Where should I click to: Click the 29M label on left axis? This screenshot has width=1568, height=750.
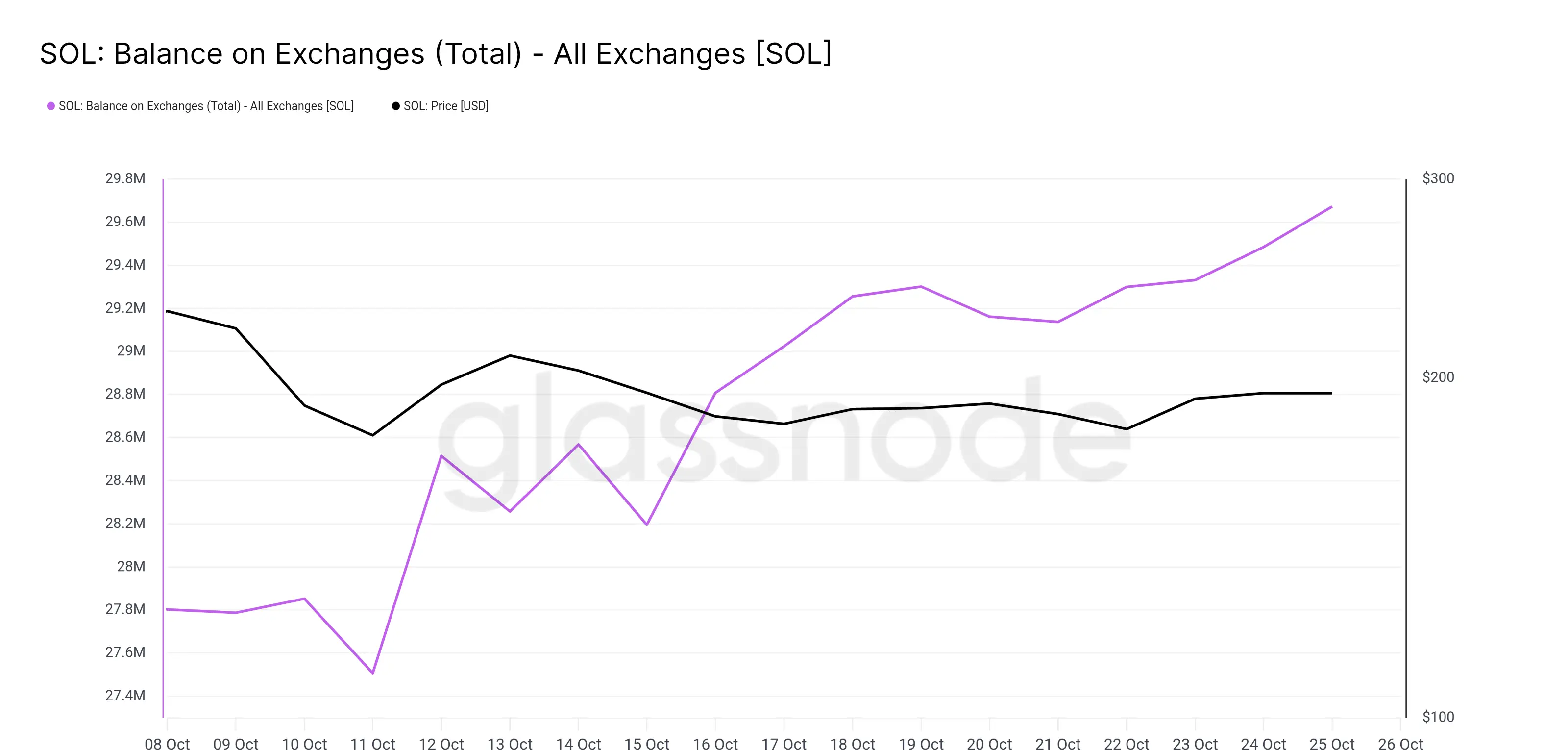pos(131,350)
